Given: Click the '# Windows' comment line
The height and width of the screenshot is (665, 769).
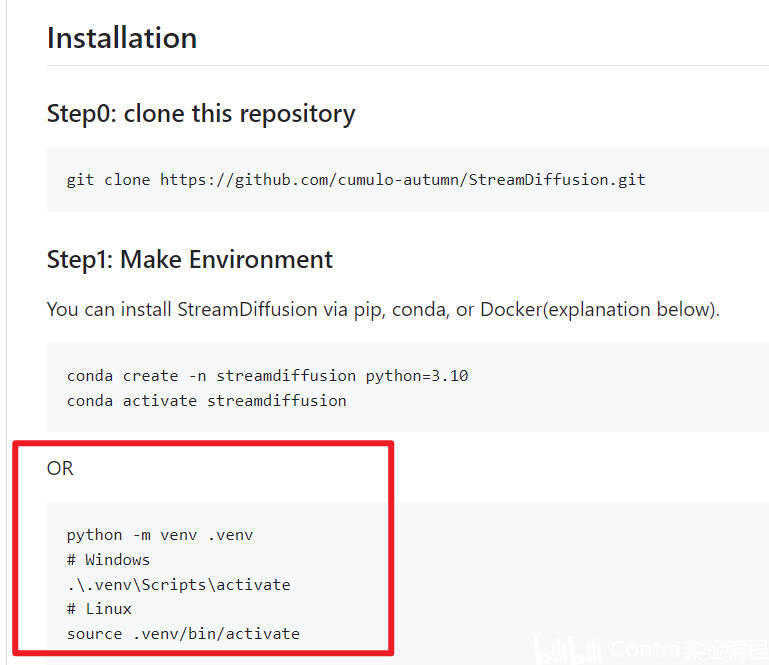Looking at the screenshot, I should click(108, 559).
